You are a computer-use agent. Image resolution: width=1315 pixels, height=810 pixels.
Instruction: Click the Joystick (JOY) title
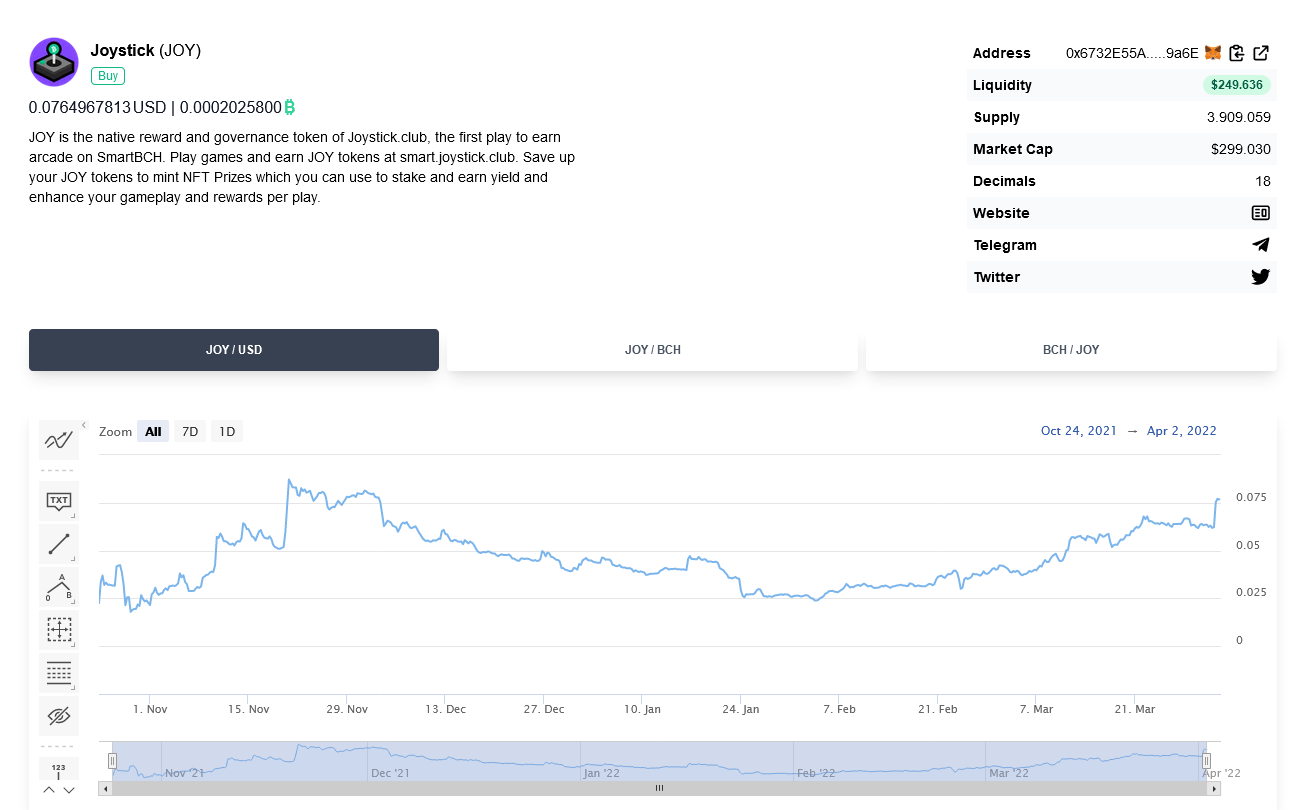point(146,50)
